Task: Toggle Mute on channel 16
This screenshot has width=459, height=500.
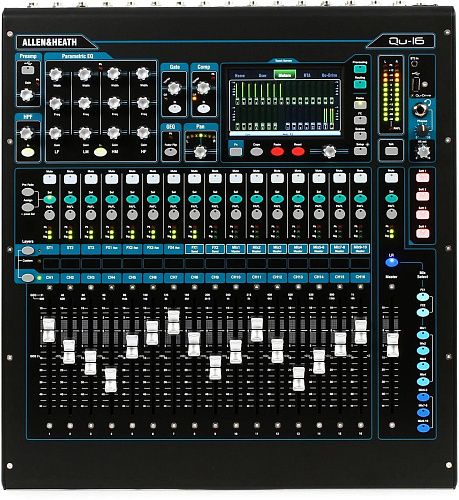Action: point(360,179)
